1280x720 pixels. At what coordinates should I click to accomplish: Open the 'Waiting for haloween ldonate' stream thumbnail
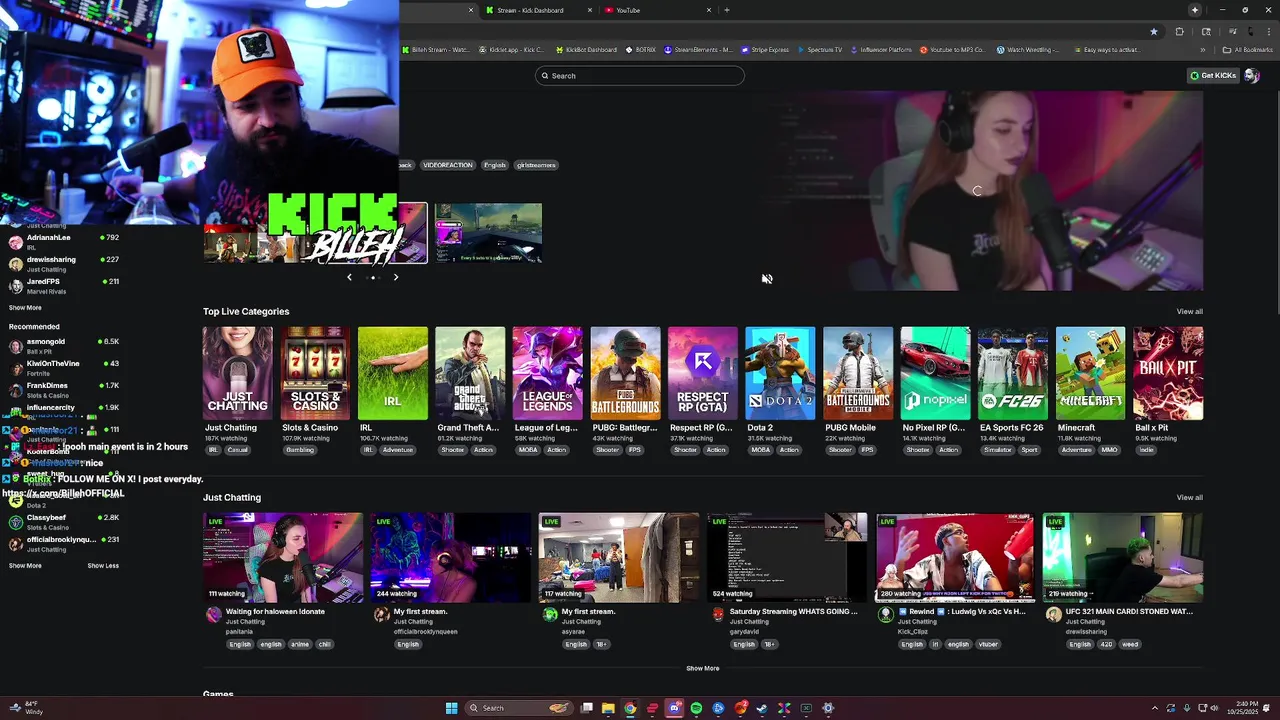point(283,558)
